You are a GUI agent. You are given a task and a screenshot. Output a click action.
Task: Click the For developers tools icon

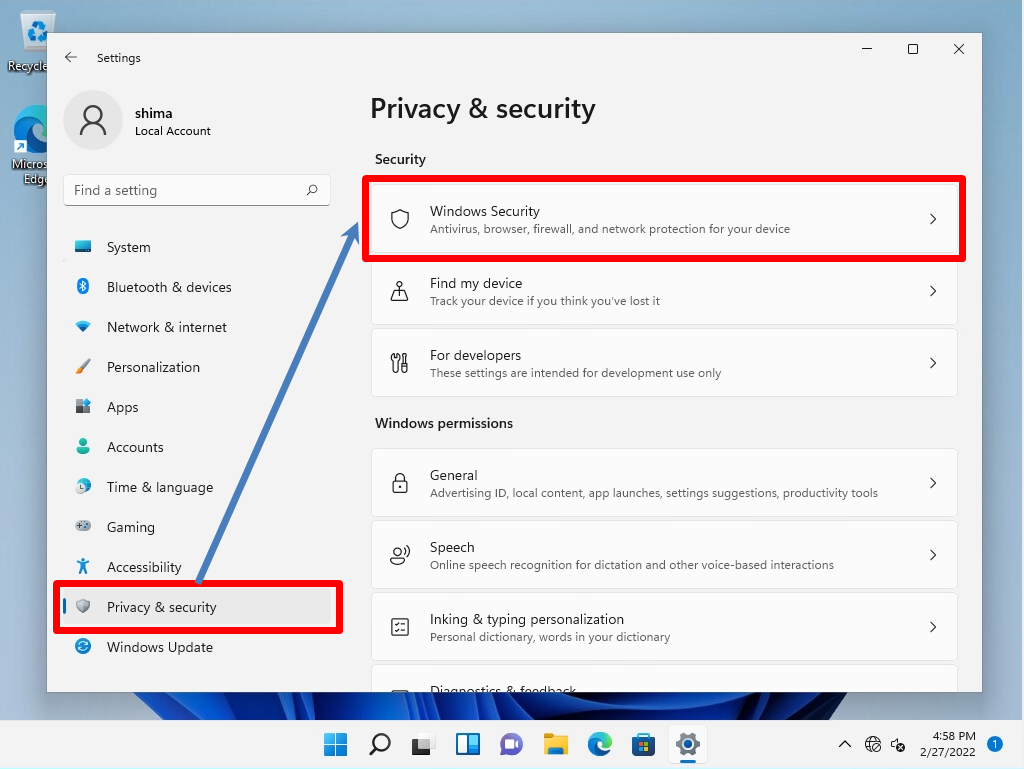click(400, 363)
